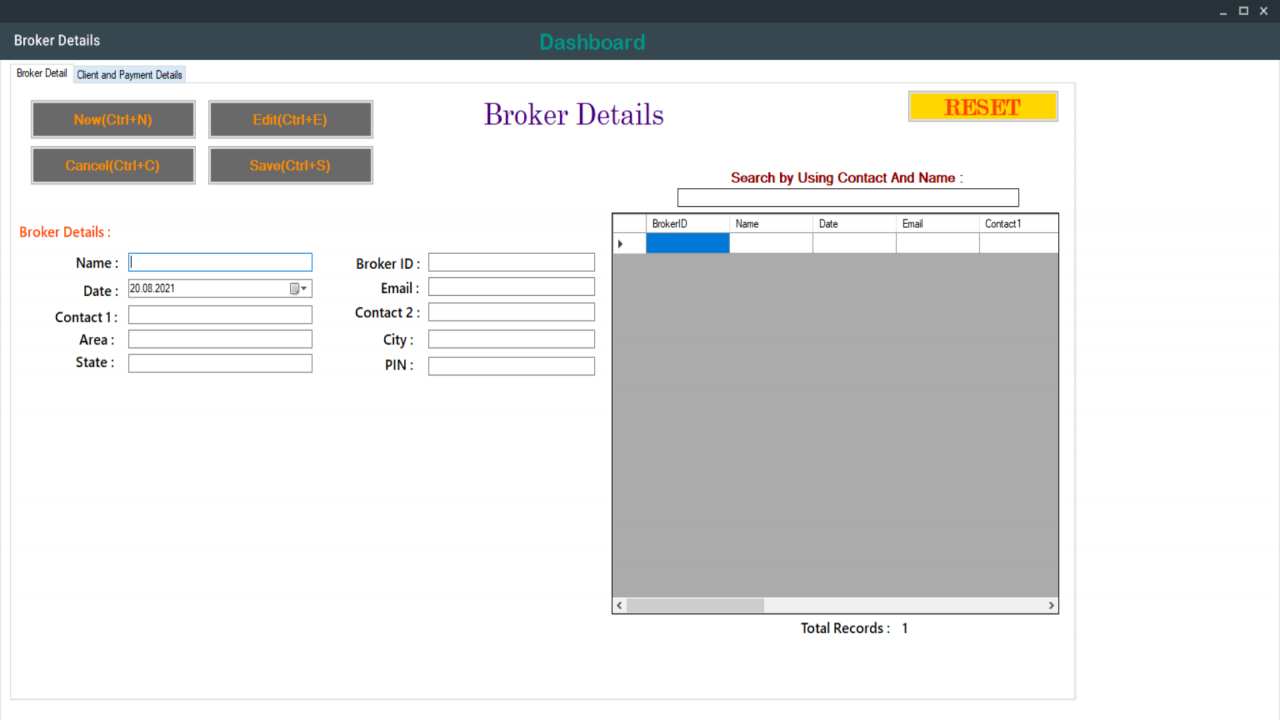Click the Cancel(Ctrl+C) button

click(113, 165)
